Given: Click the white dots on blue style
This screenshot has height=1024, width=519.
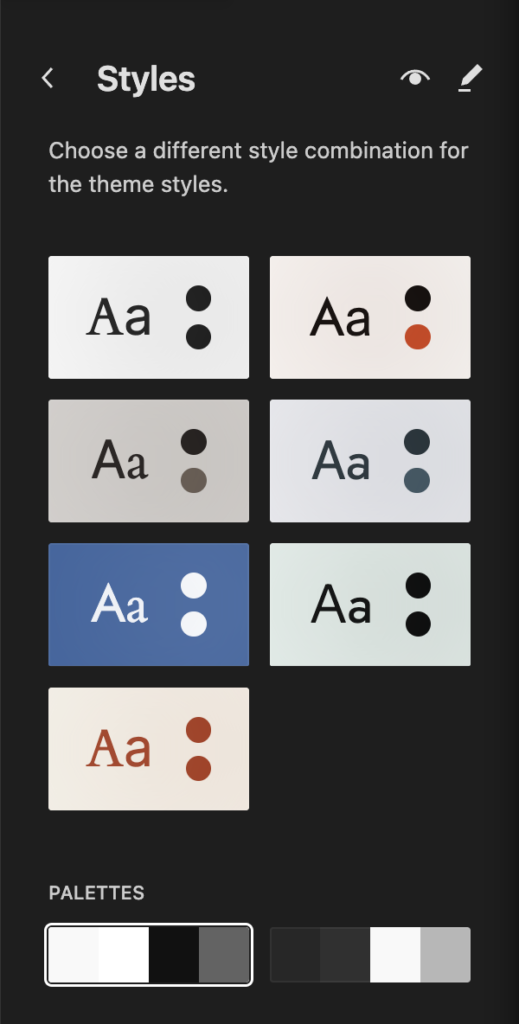Looking at the screenshot, I should [194, 605].
